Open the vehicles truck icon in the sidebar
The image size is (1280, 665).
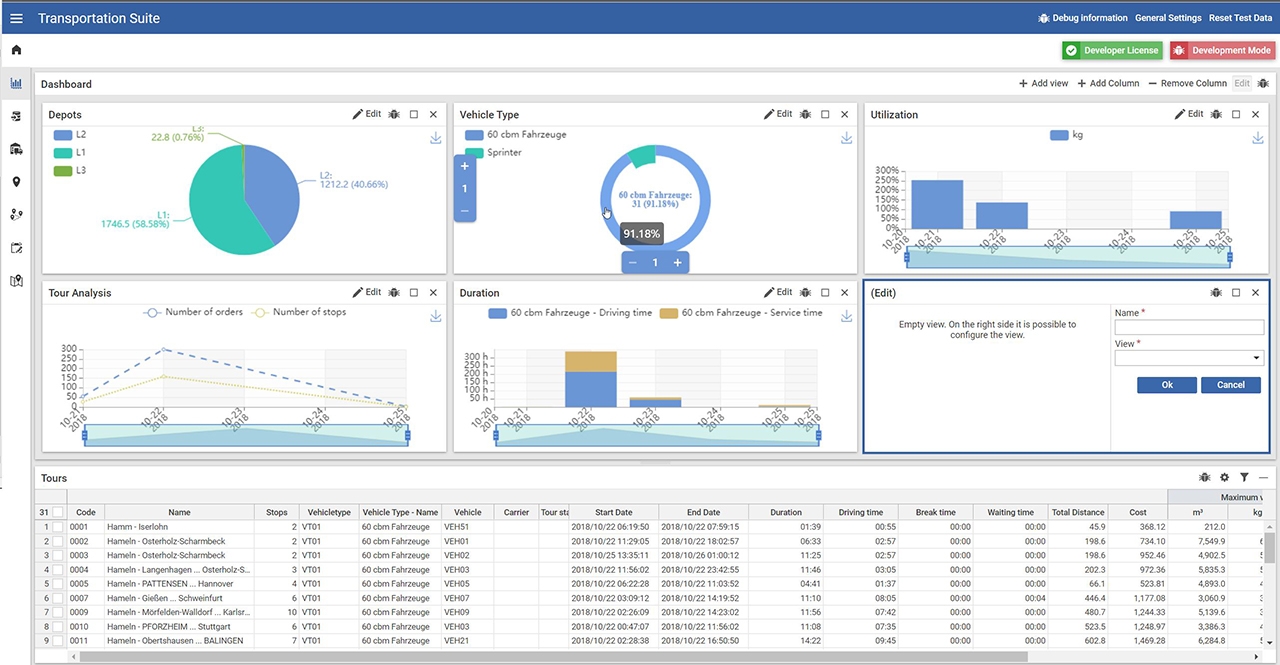pyautogui.click(x=16, y=149)
